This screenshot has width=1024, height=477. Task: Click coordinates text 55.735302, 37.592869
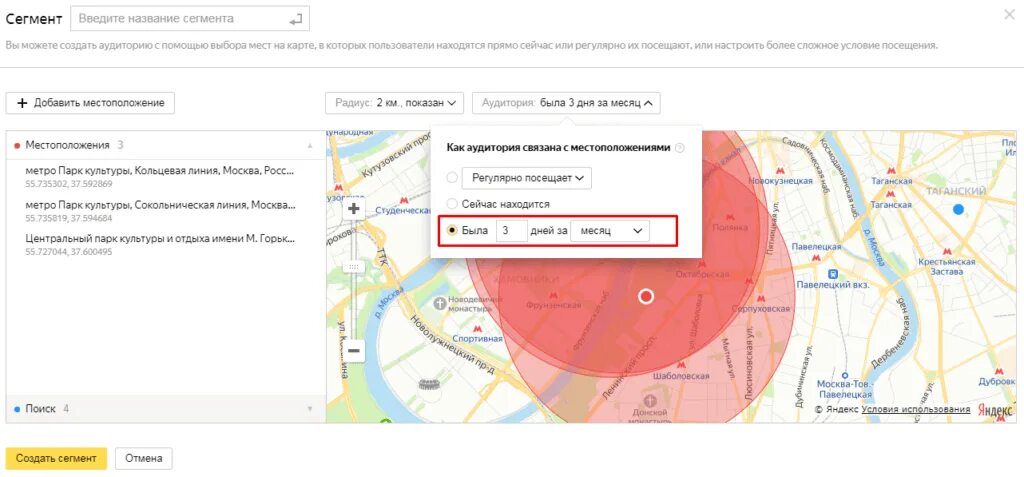pyautogui.click(x=69, y=184)
